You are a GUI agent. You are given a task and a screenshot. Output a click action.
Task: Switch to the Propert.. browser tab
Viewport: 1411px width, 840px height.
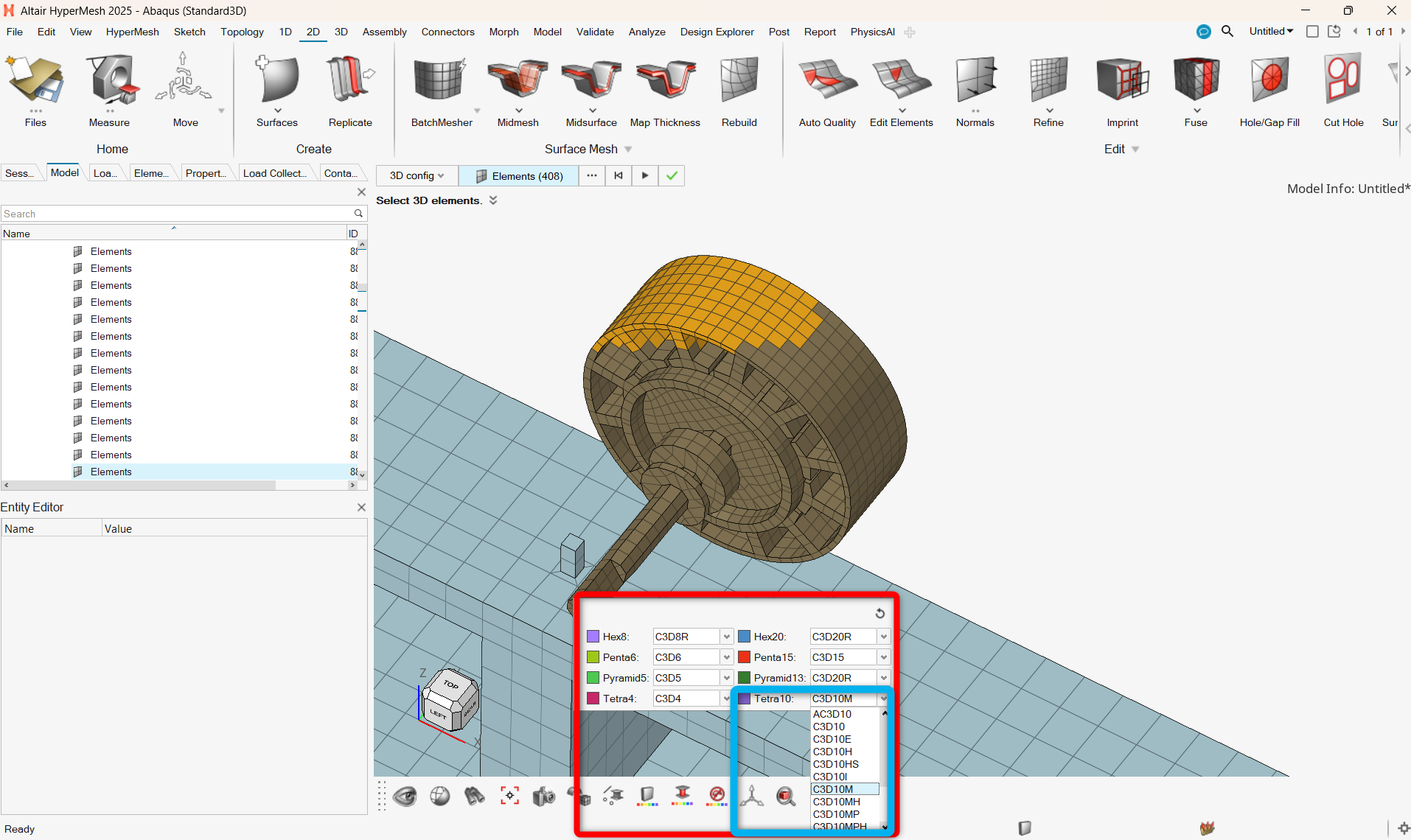tap(206, 173)
